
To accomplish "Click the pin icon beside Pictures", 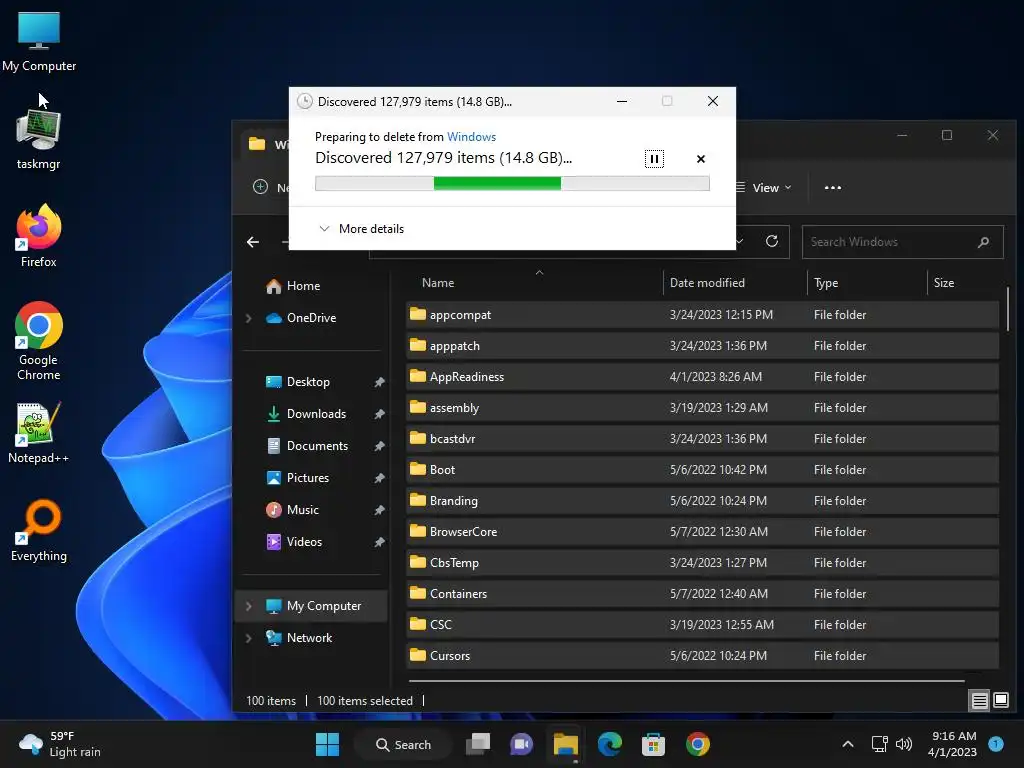I will pyautogui.click(x=379, y=478).
